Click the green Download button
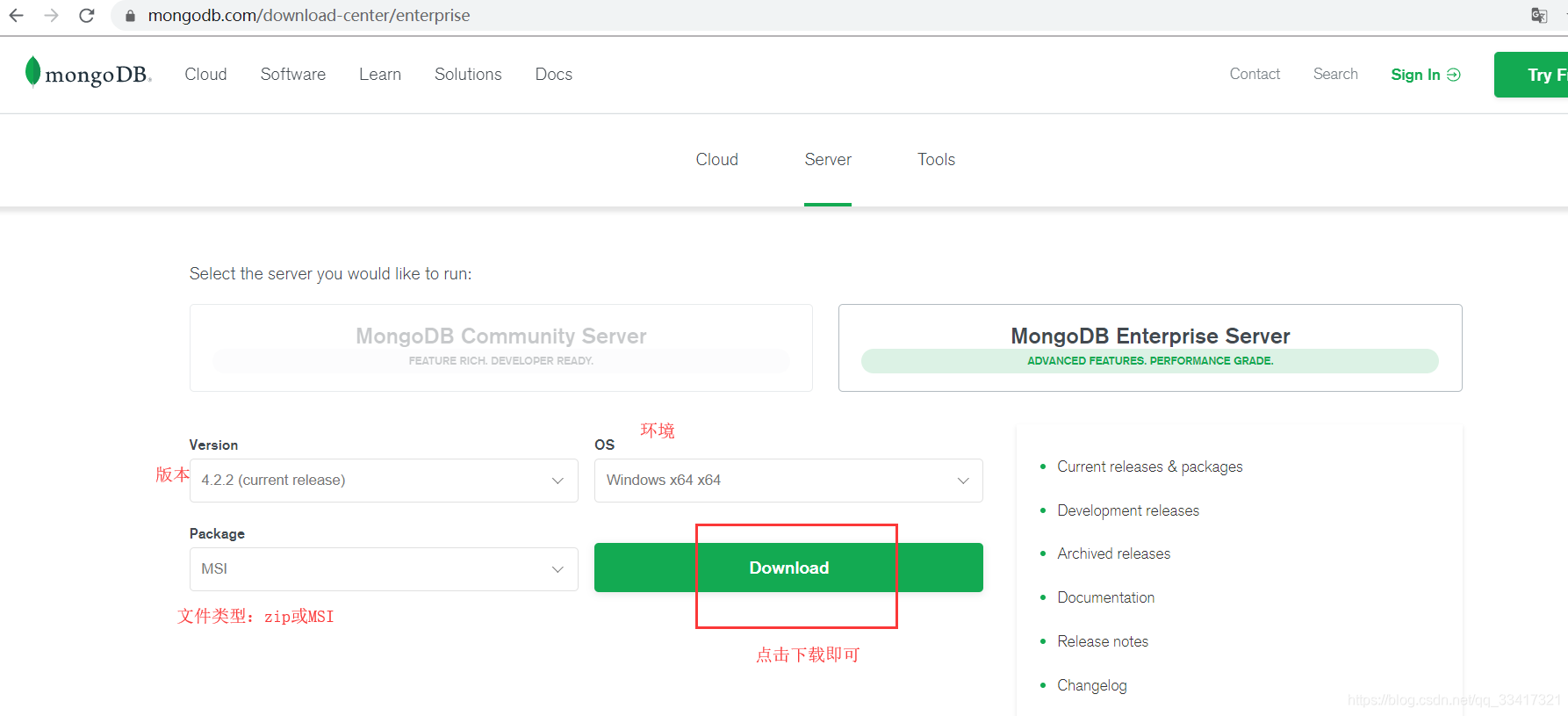1568x716 pixels. (788, 568)
